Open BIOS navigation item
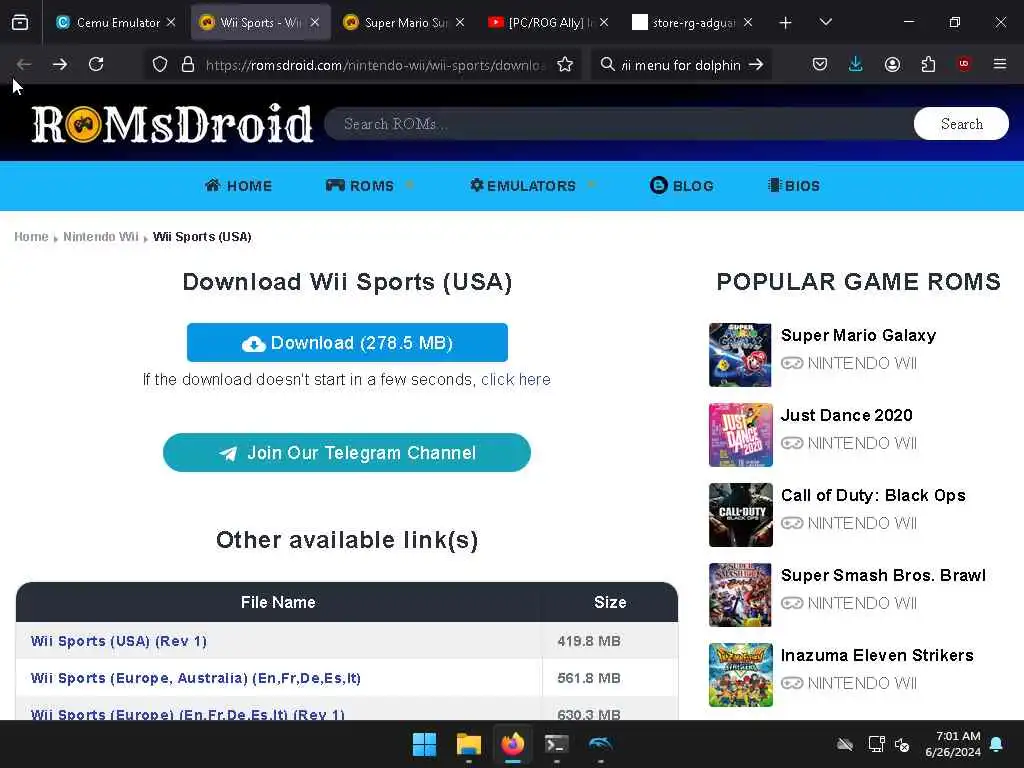This screenshot has width=1024, height=768. tap(794, 186)
